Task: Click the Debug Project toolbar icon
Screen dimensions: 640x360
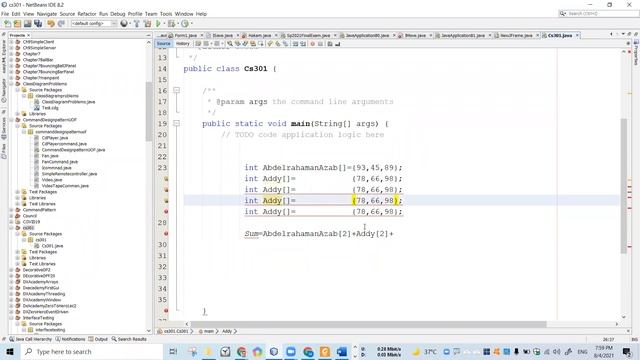Action: (171, 24)
